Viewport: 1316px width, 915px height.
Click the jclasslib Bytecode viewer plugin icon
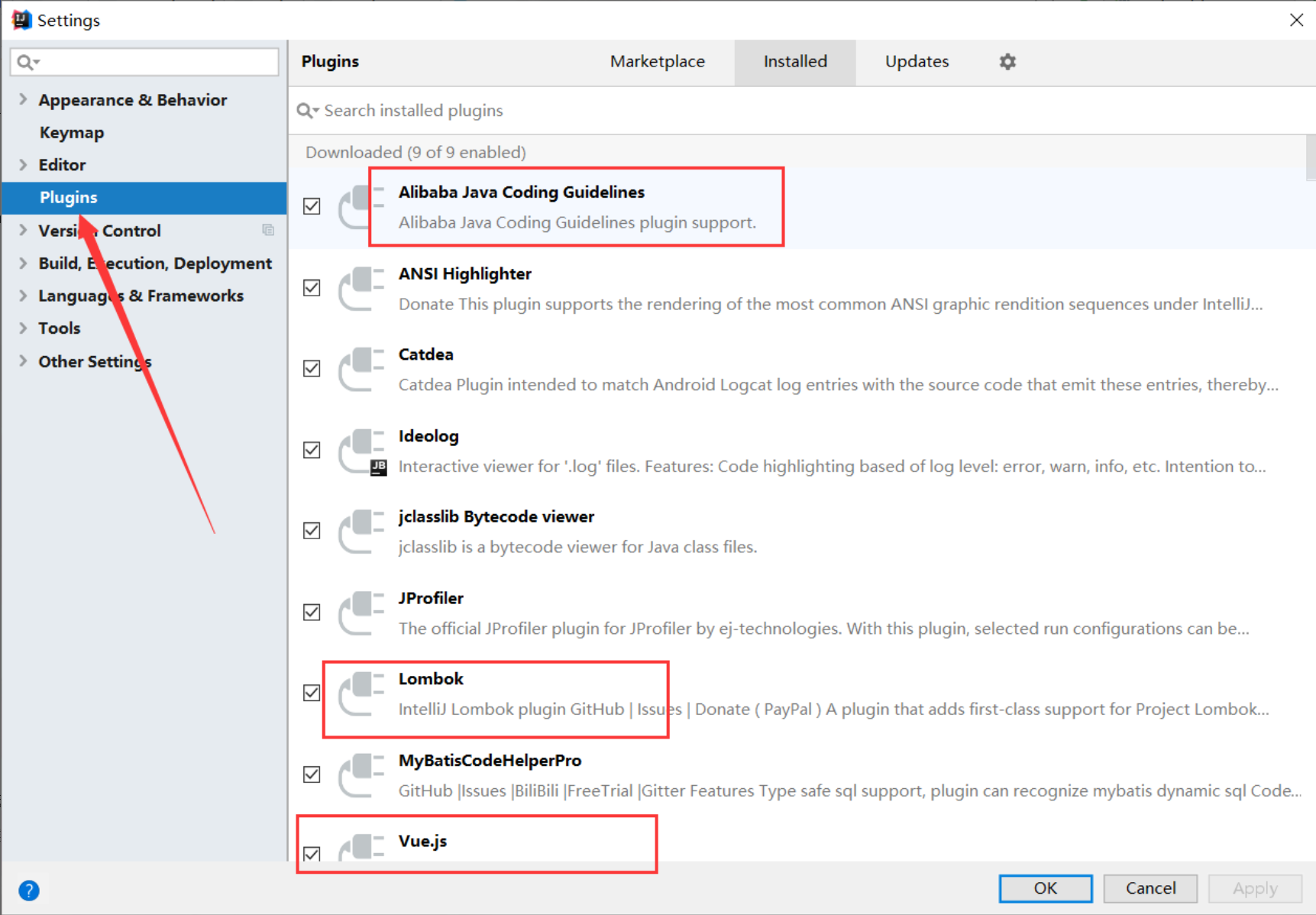(x=362, y=532)
